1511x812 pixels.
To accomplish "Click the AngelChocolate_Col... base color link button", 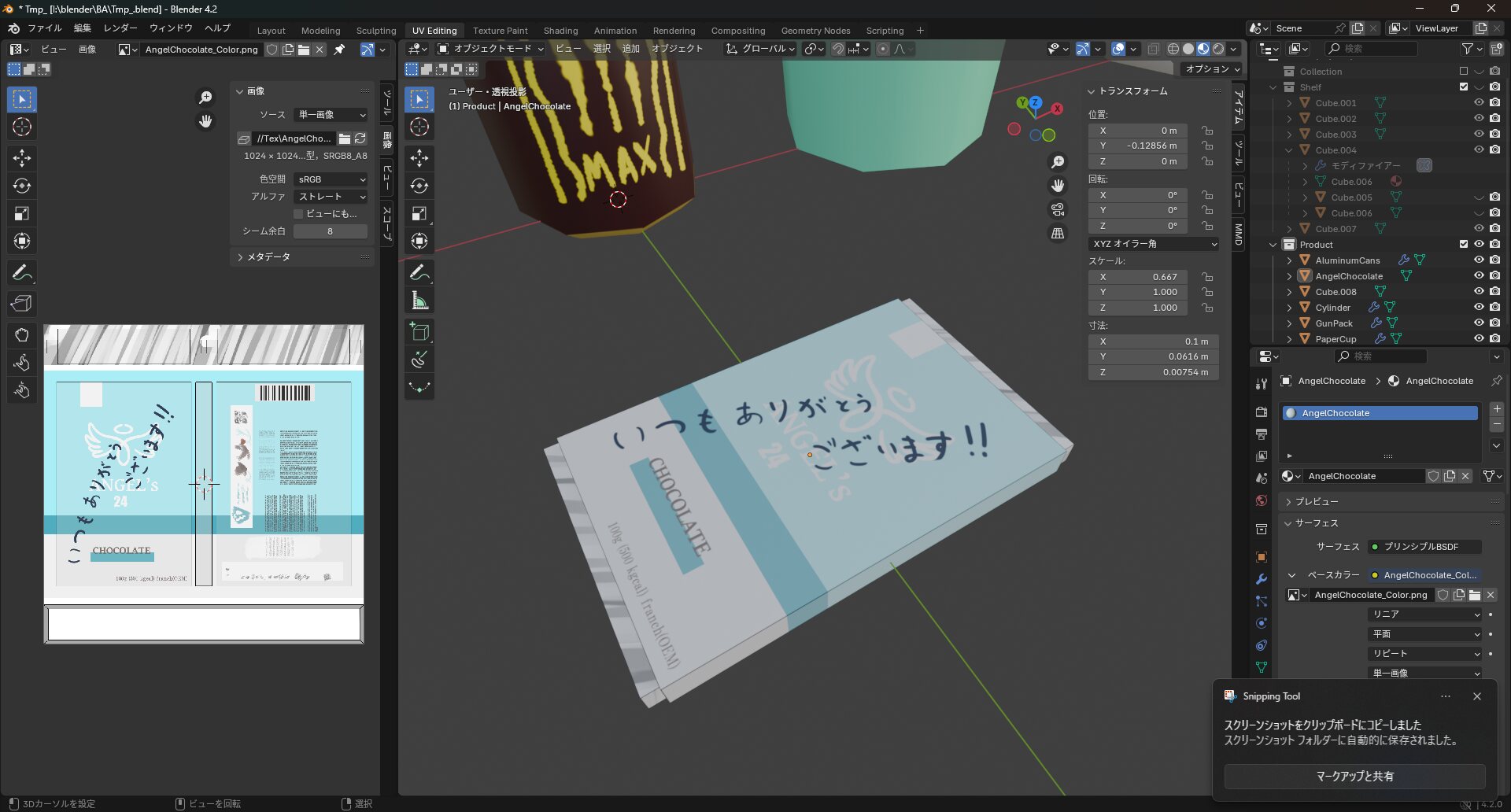I will coord(1425,575).
